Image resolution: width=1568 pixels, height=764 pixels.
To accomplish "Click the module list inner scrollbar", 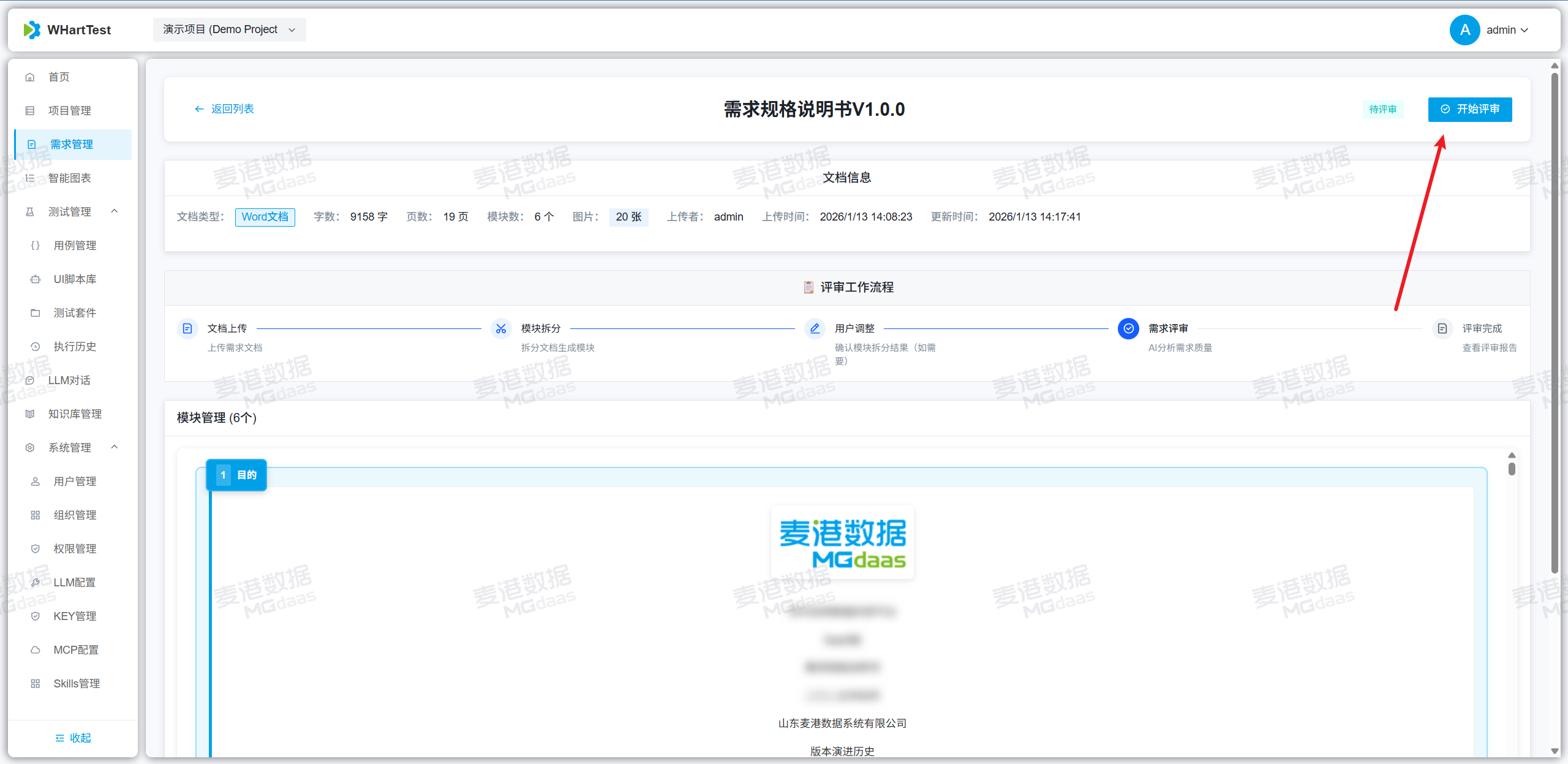I will (1512, 469).
